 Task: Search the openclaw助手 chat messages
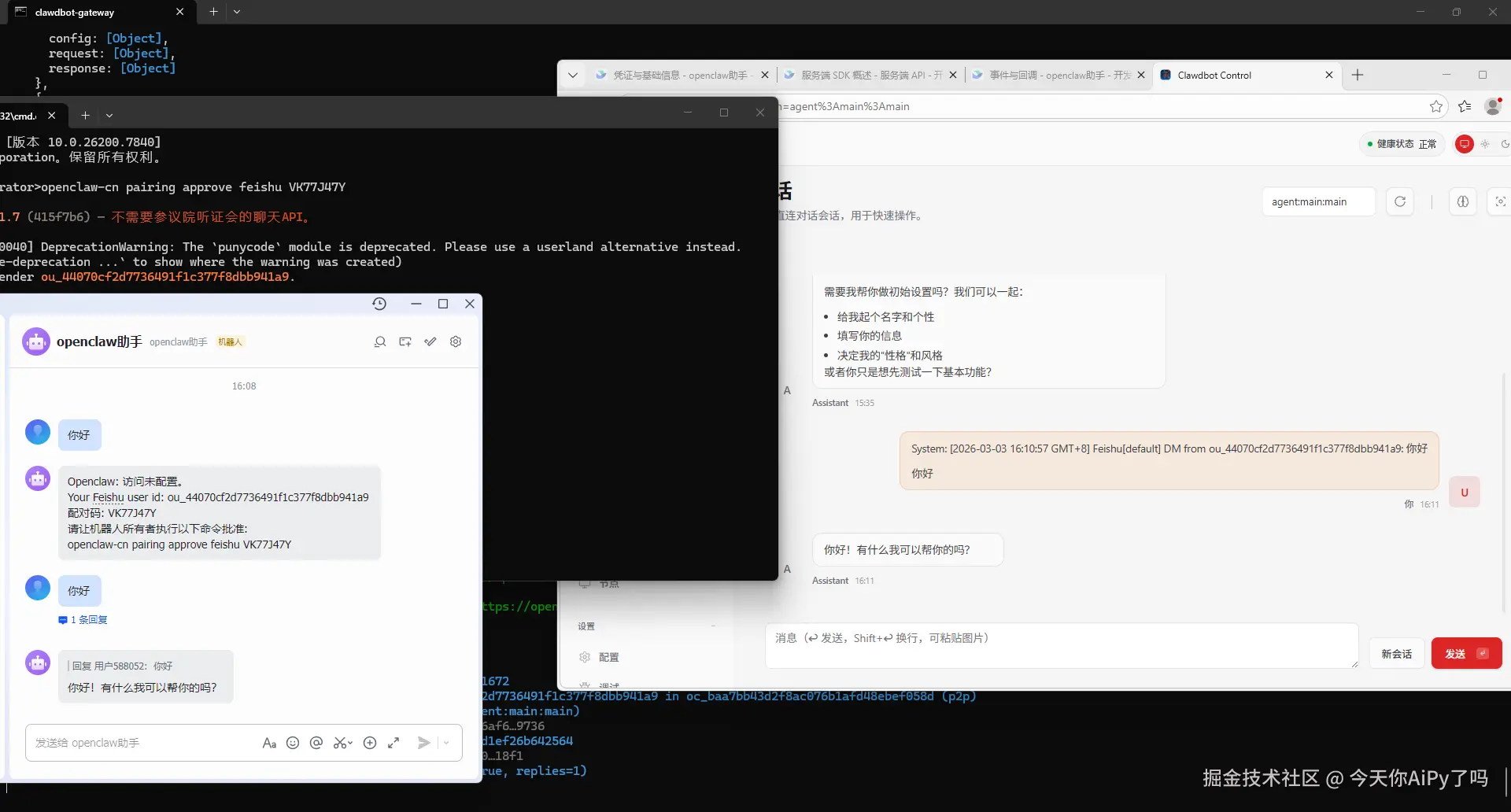click(380, 341)
